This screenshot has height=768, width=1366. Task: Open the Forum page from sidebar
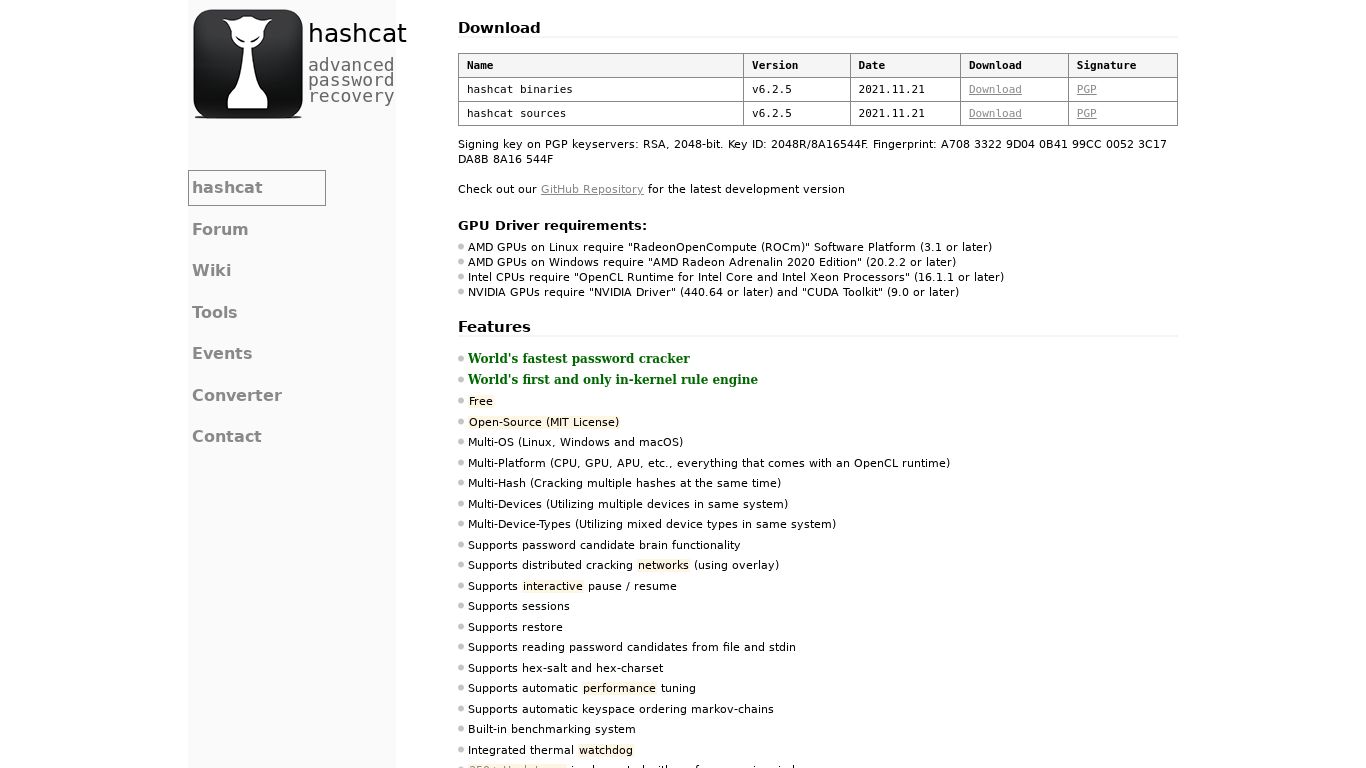tap(220, 229)
